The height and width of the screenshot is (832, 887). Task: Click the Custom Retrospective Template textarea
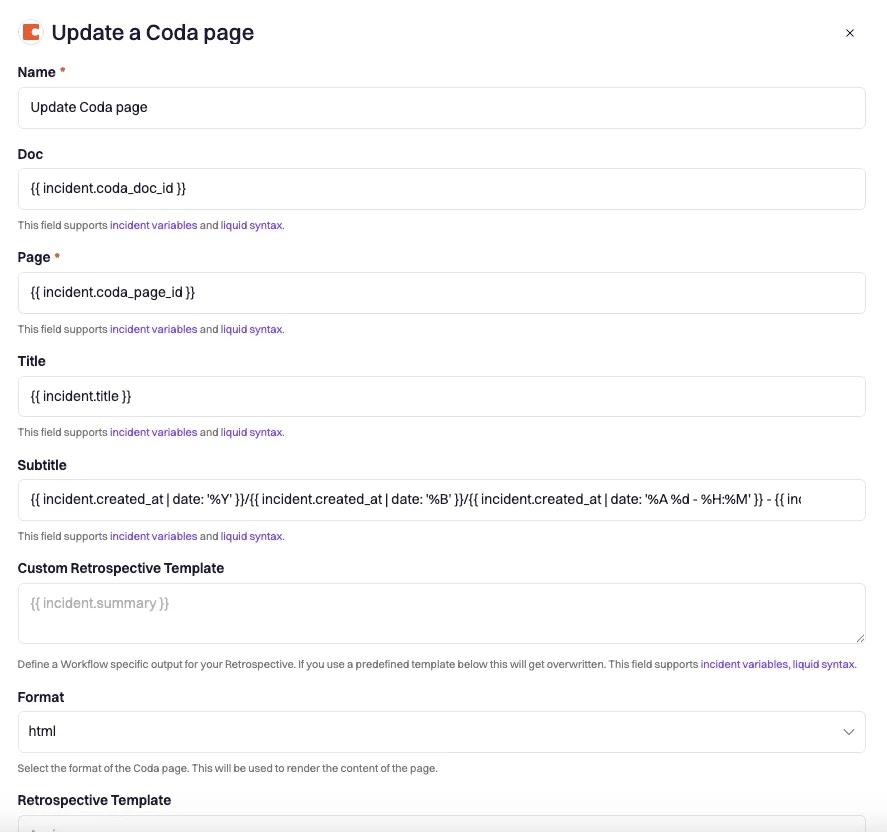[x=441, y=614]
